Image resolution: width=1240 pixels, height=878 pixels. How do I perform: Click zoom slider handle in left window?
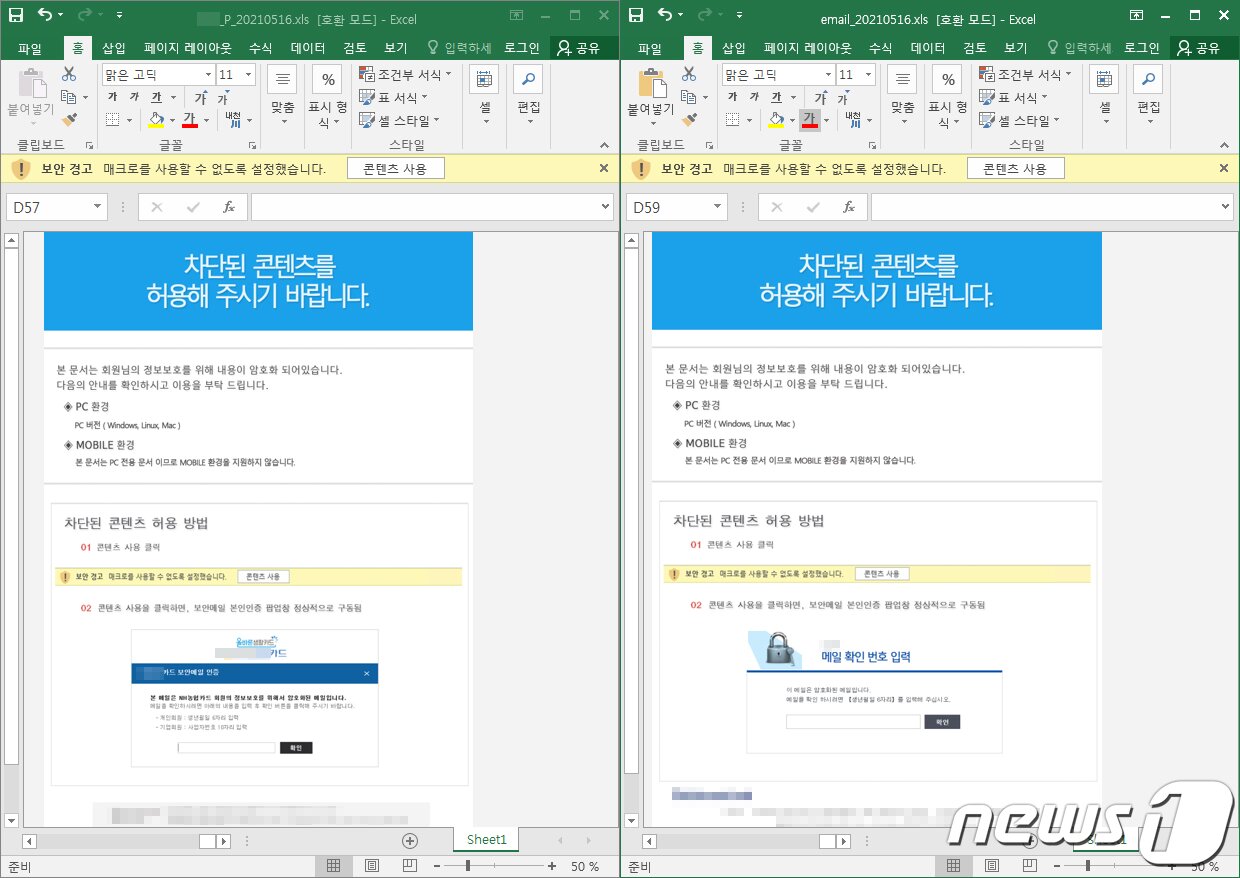469,866
